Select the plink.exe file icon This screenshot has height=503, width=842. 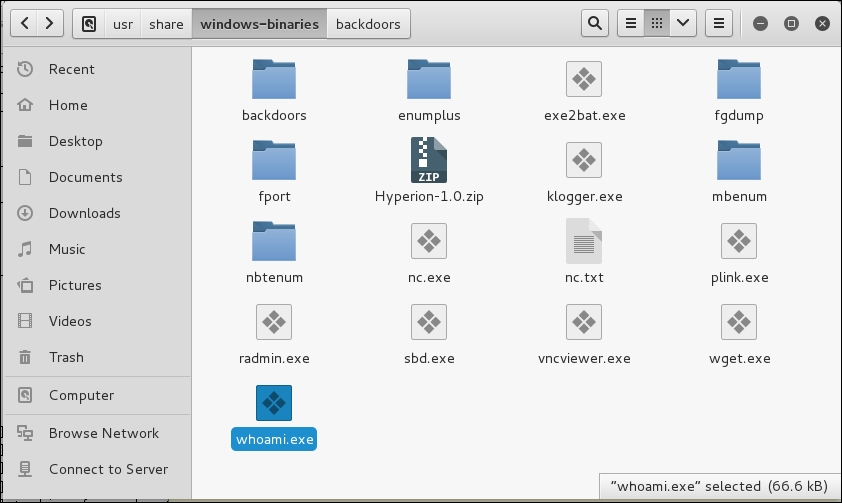[739, 241]
